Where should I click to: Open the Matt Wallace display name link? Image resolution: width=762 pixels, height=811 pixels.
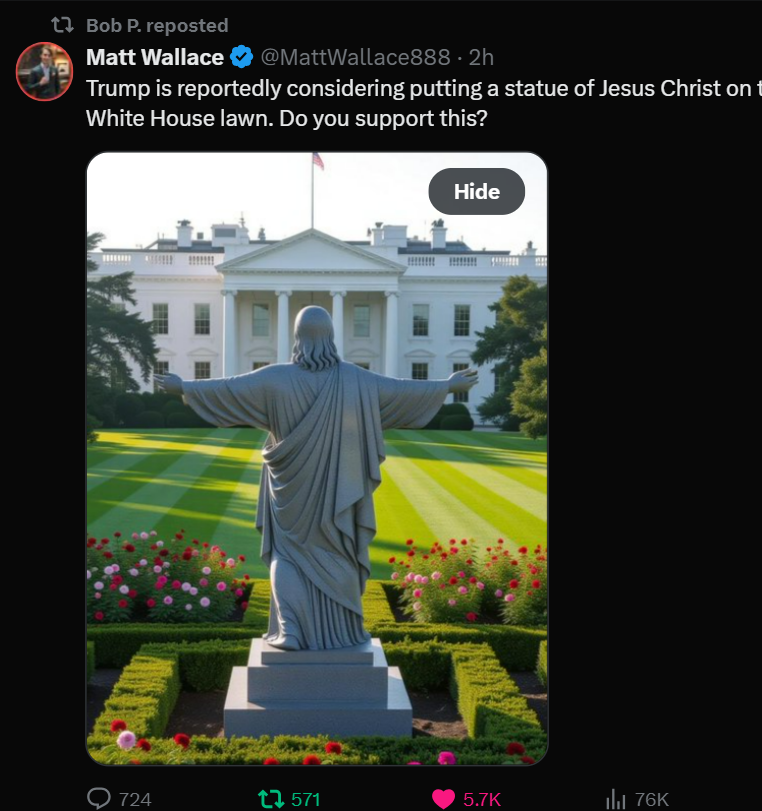[155, 57]
